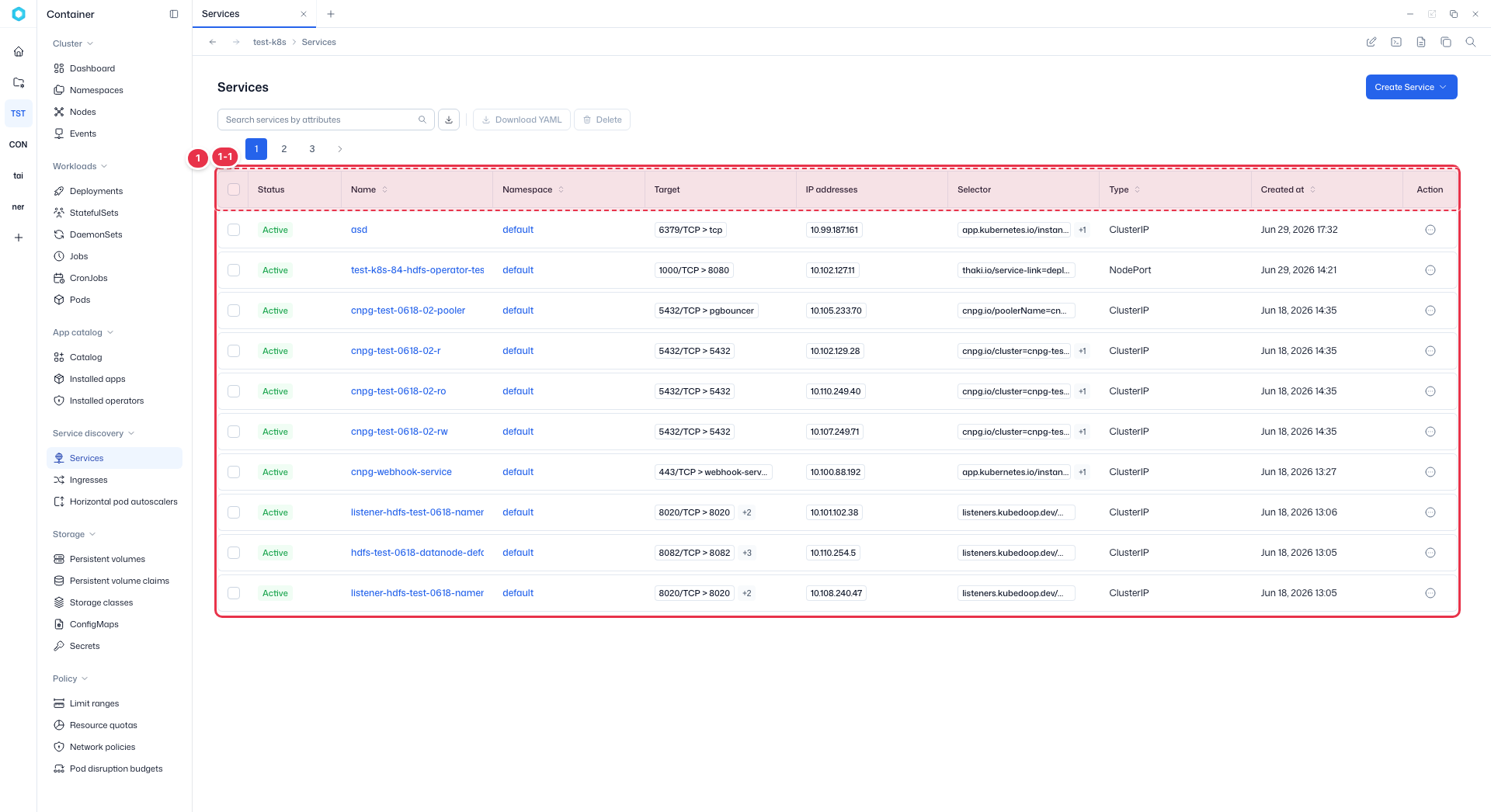Open the Create Service dropdown button

click(1411, 87)
